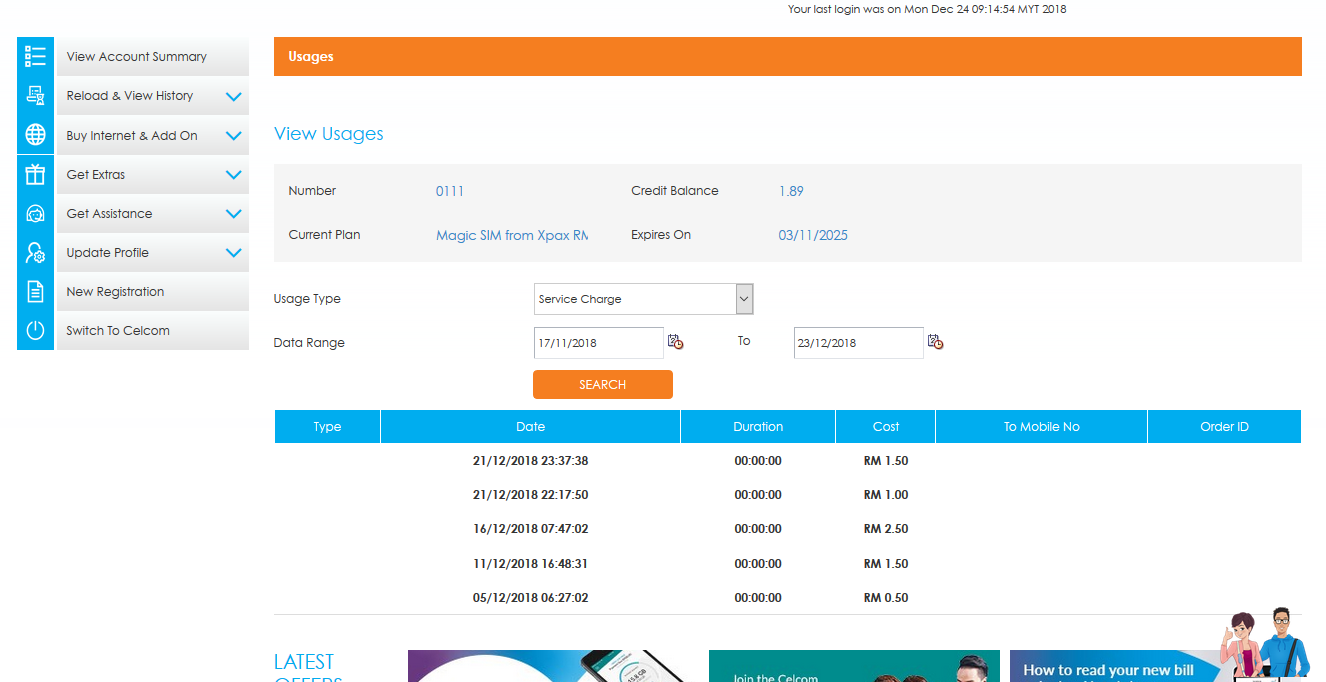1326x682 pixels.
Task: Click the account summary list icon
Action: 35,57
